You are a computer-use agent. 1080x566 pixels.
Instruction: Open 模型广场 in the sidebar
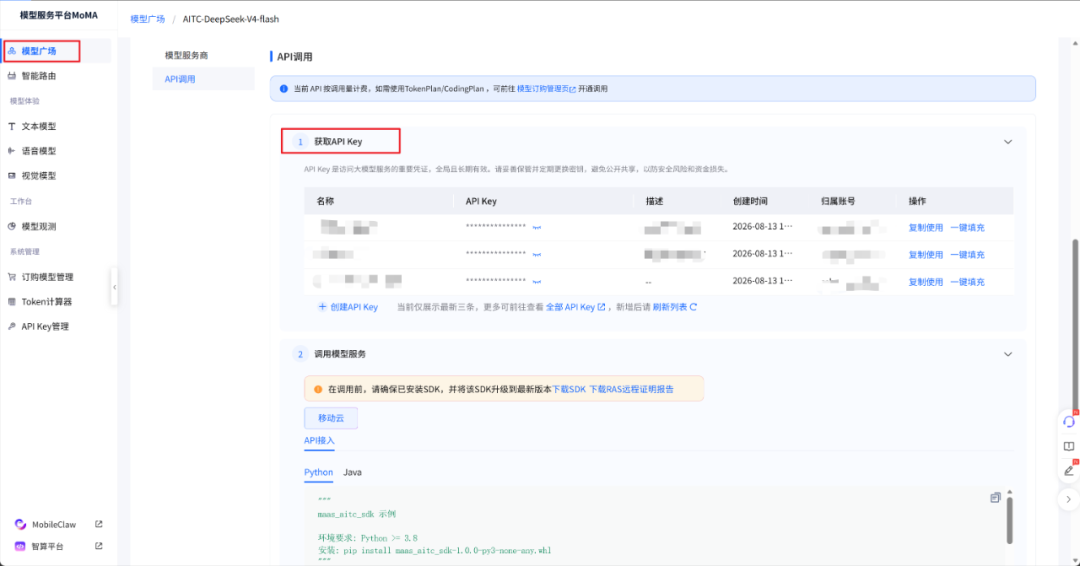point(41,51)
